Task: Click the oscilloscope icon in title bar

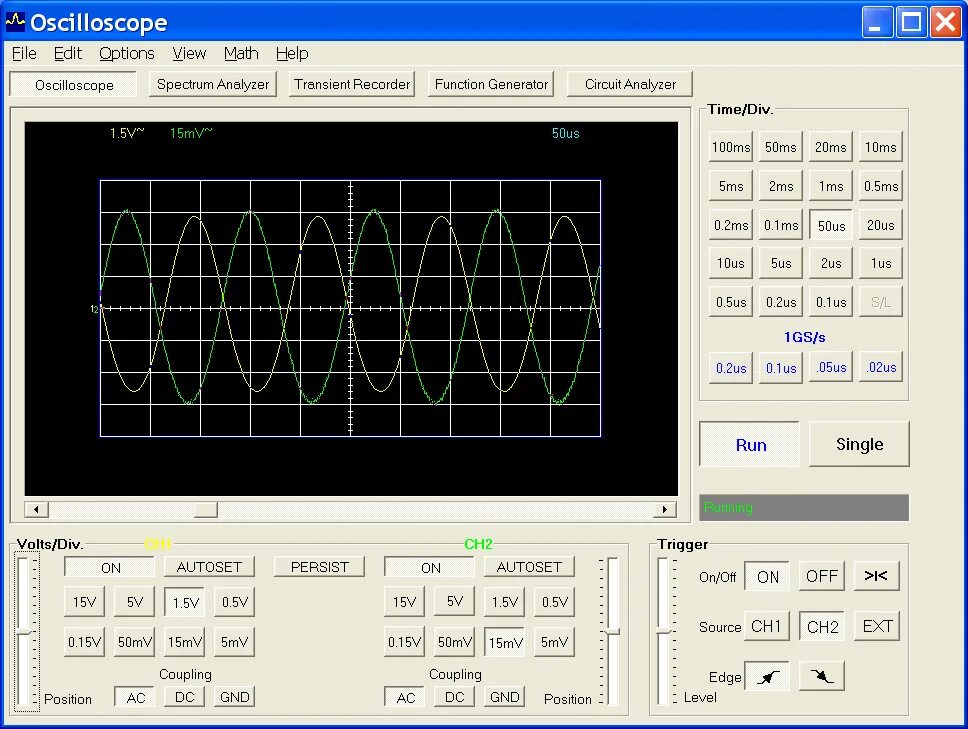Action: point(15,22)
